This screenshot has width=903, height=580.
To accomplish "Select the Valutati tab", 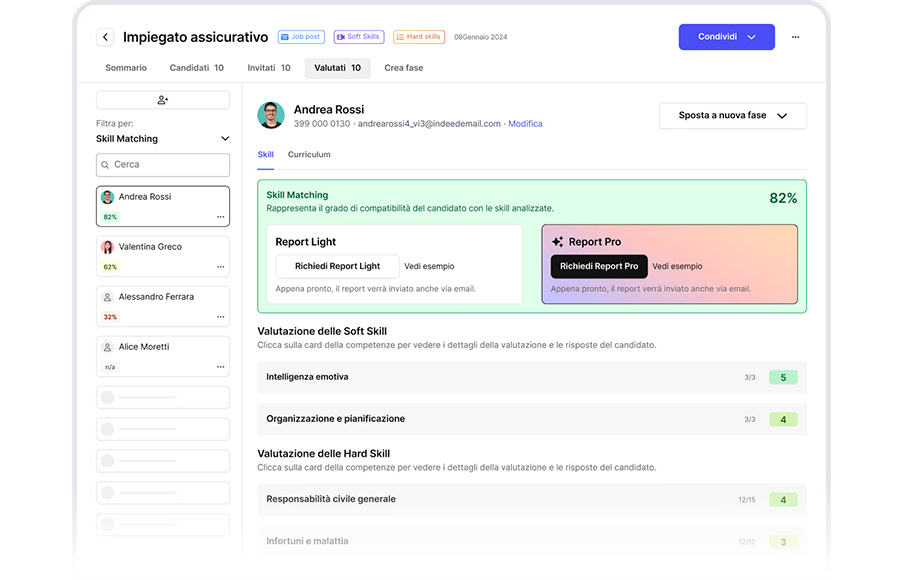I will (x=337, y=68).
